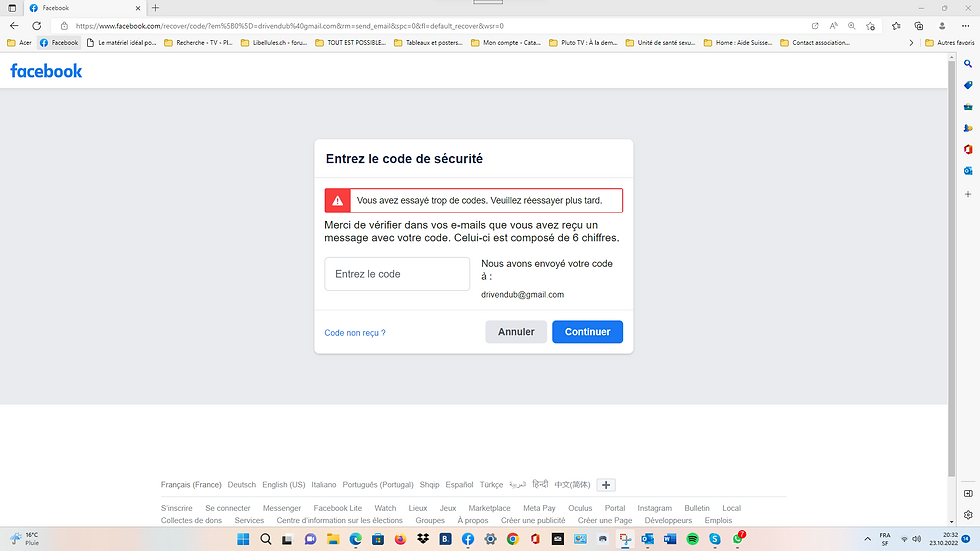This screenshot has width=980, height=551.
Task: Add a sidebar app with the plus icon
Action: (x=968, y=194)
